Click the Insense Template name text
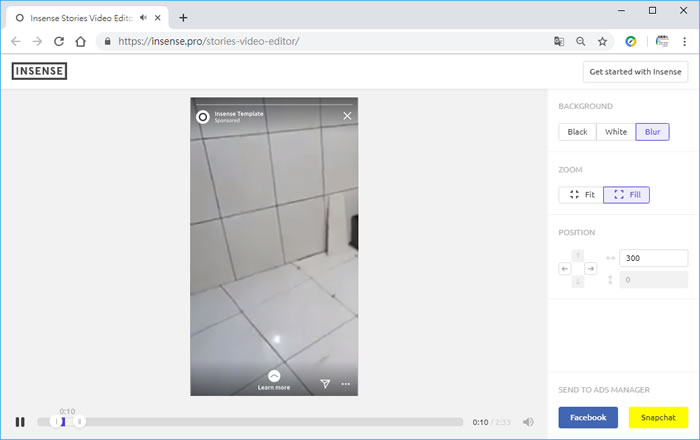 [x=239, y=114]
